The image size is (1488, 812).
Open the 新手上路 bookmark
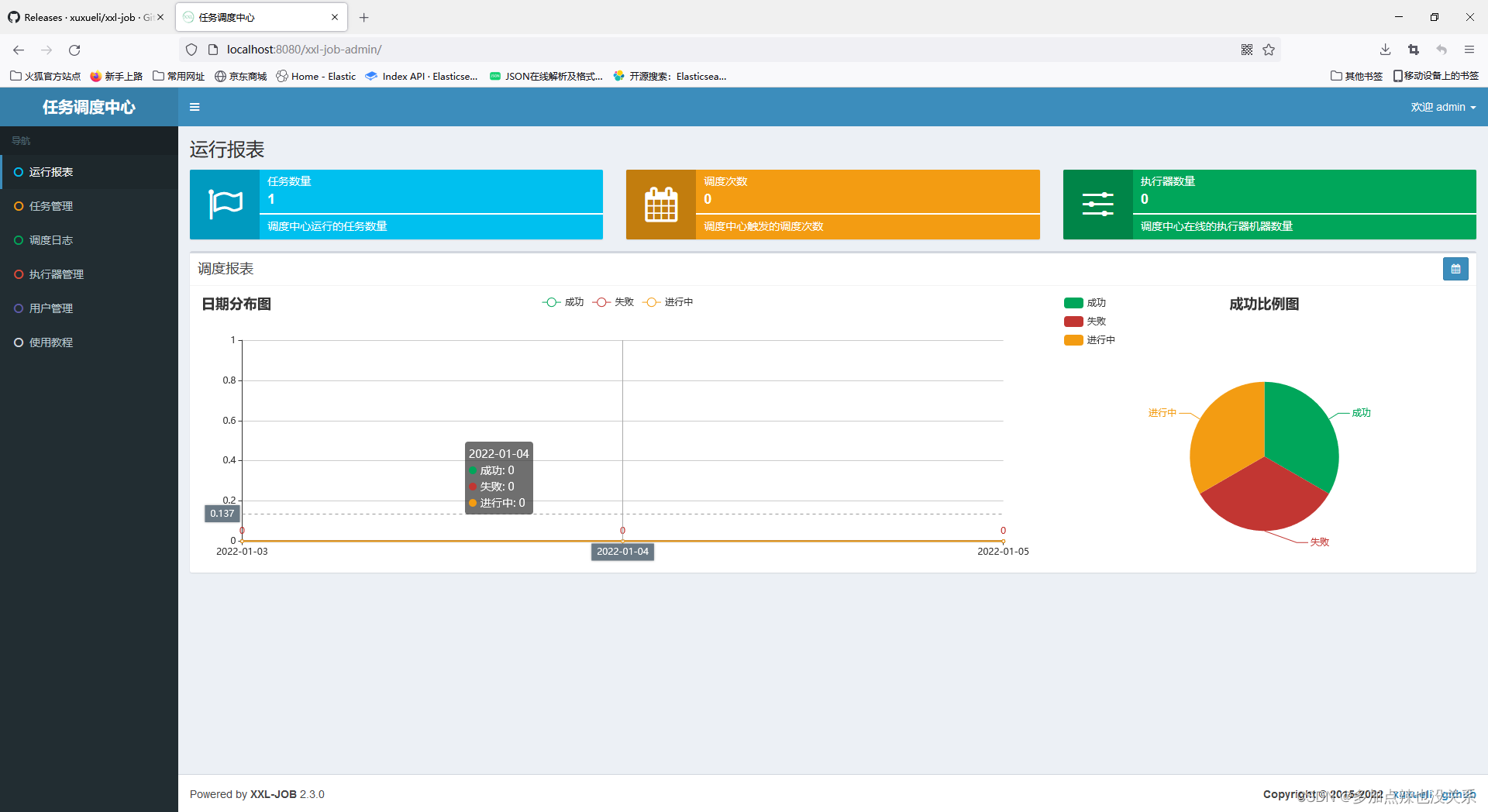(116, 76)
